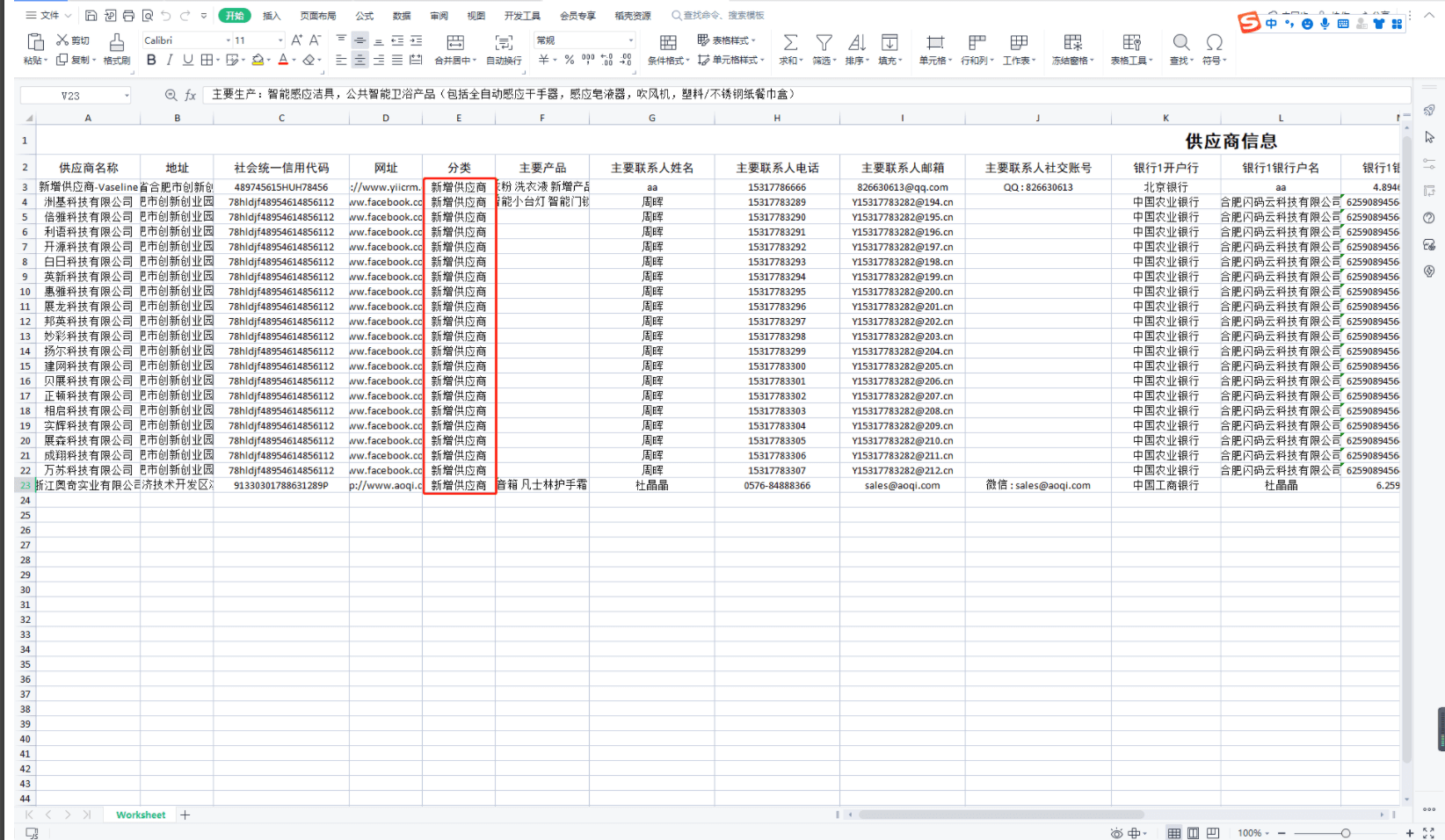Insert function using the fx icon
1445x840 pixels.
[x=191, y=95]
